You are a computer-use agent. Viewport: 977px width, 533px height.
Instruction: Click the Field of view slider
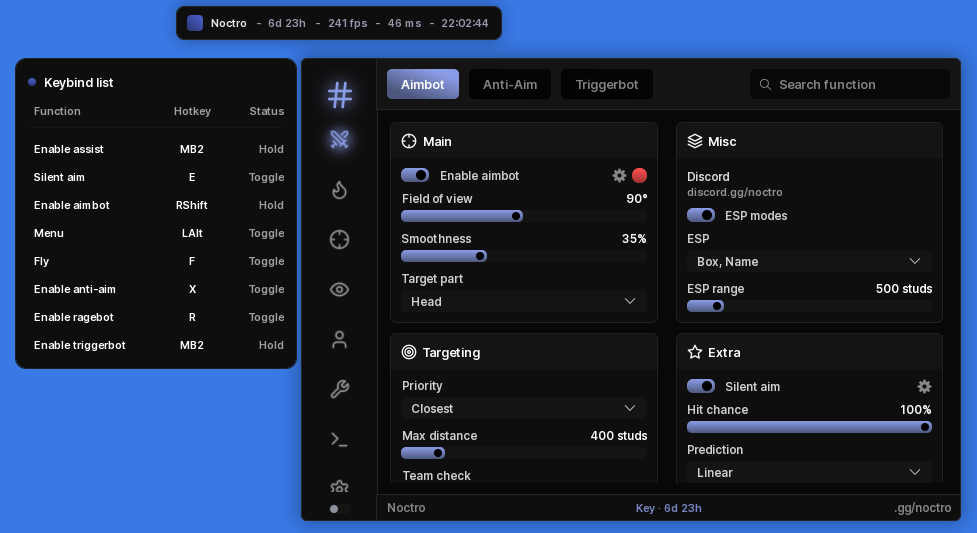(523, 216)
